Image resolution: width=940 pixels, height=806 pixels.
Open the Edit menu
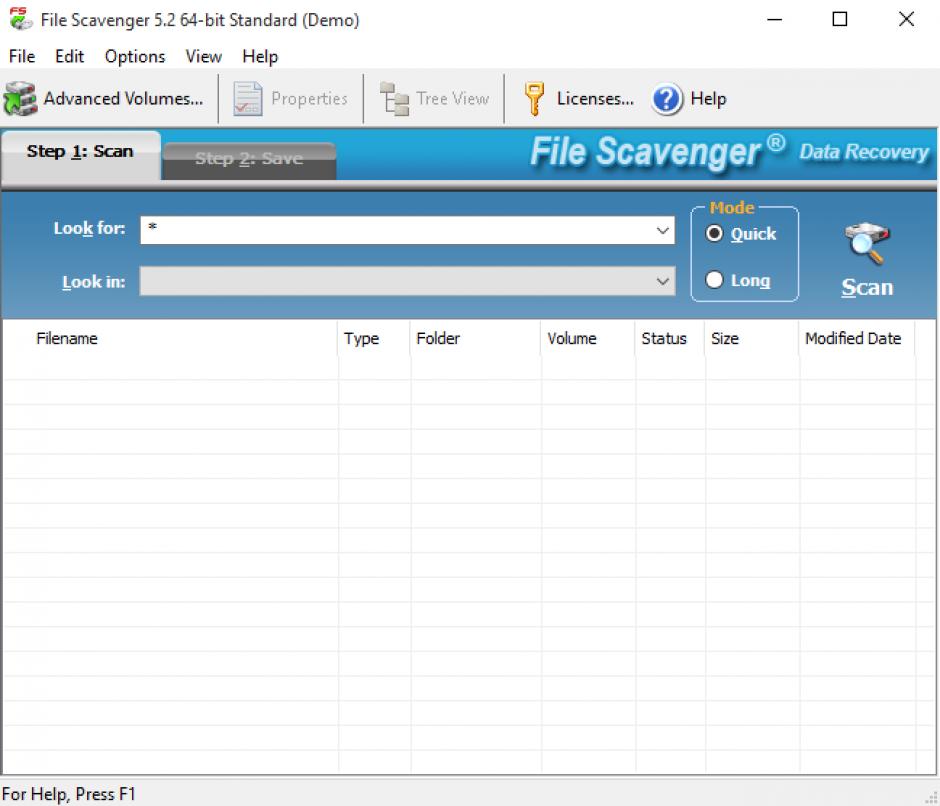coord(70,56)
